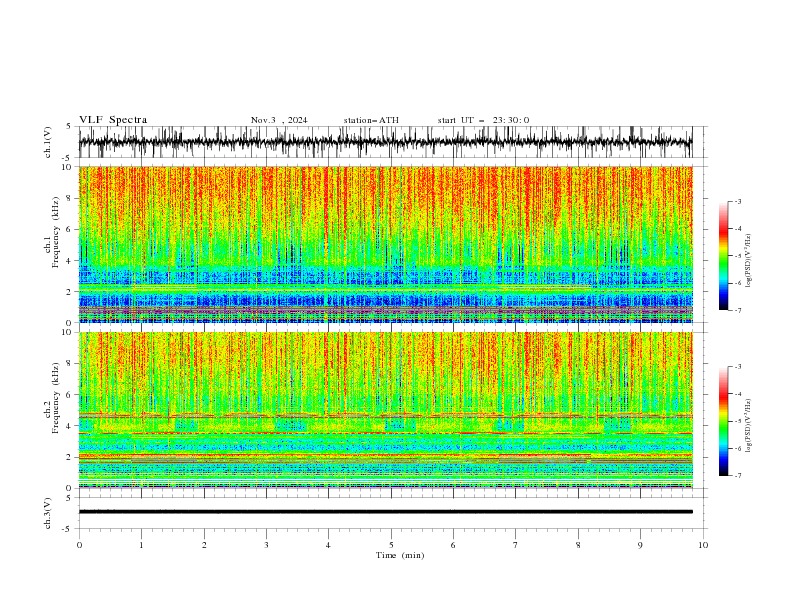Image resolution: width=792 pixels, height=612 pixels.
Task: Click the '-5' tick on ch.1 color bar
Action: coord(737,256)
